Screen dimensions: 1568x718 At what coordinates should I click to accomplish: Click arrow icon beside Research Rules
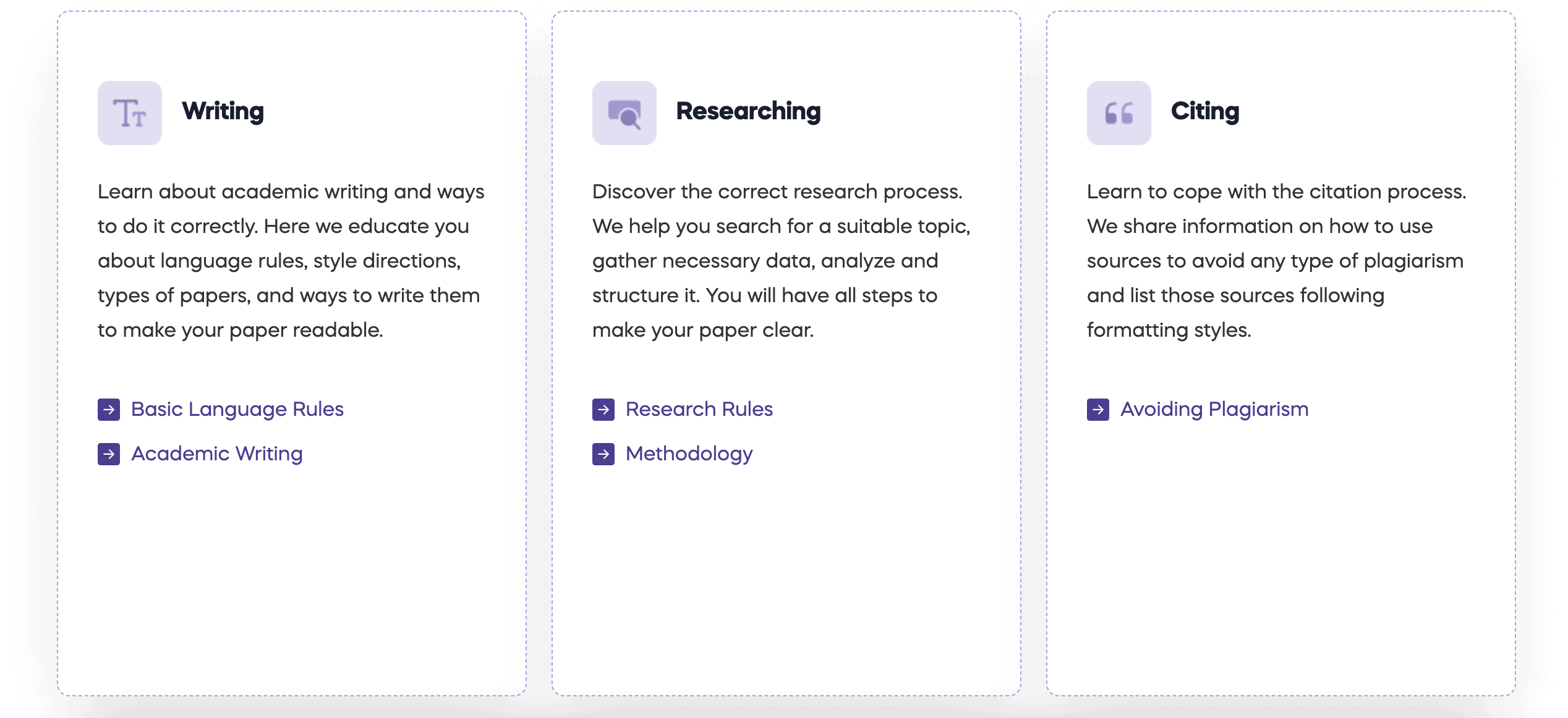(x=603, y=410)
